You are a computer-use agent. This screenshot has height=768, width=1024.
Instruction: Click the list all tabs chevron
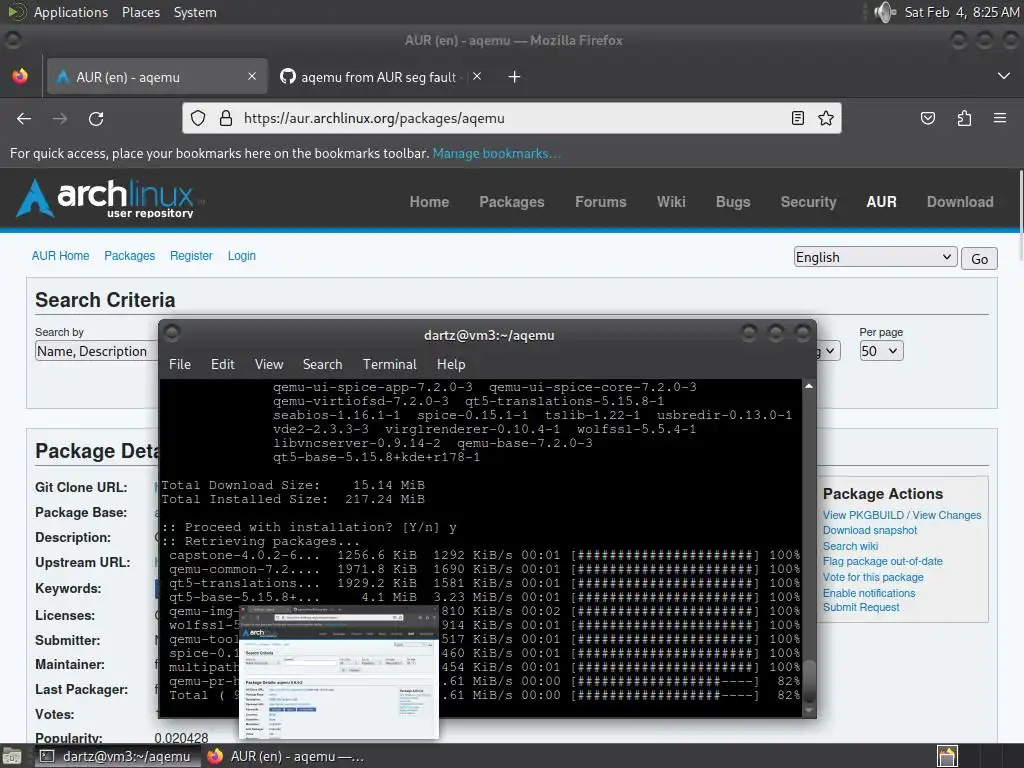click(1004, 76)
